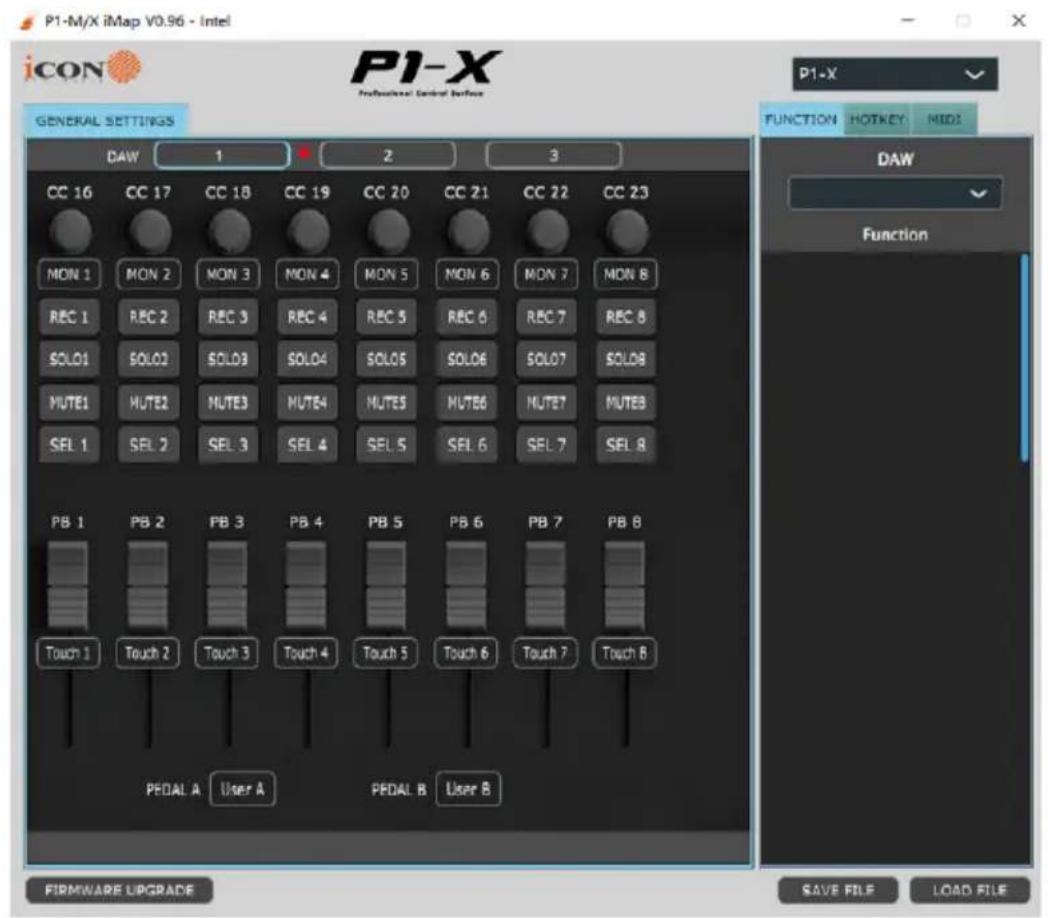
Task: Open the P1-X device dropdown
Action: [x=895, y=74]
